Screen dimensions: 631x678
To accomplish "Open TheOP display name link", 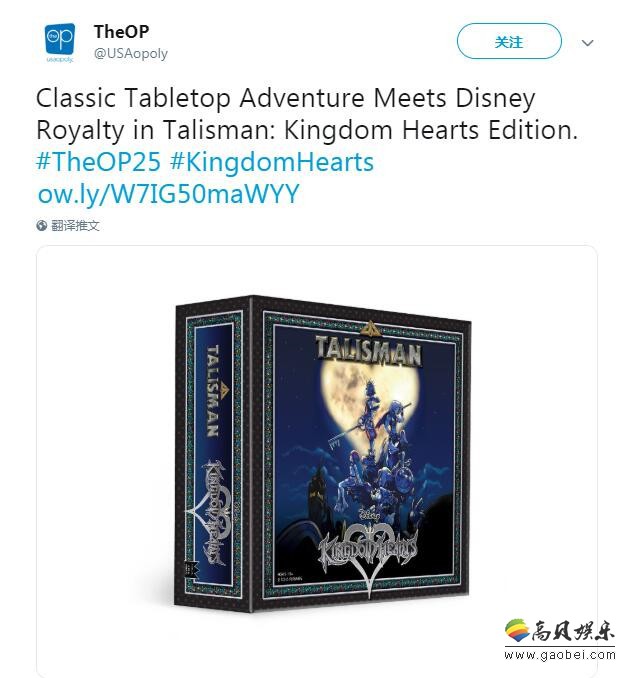I will pyautogui.click(x=122, y=32).
